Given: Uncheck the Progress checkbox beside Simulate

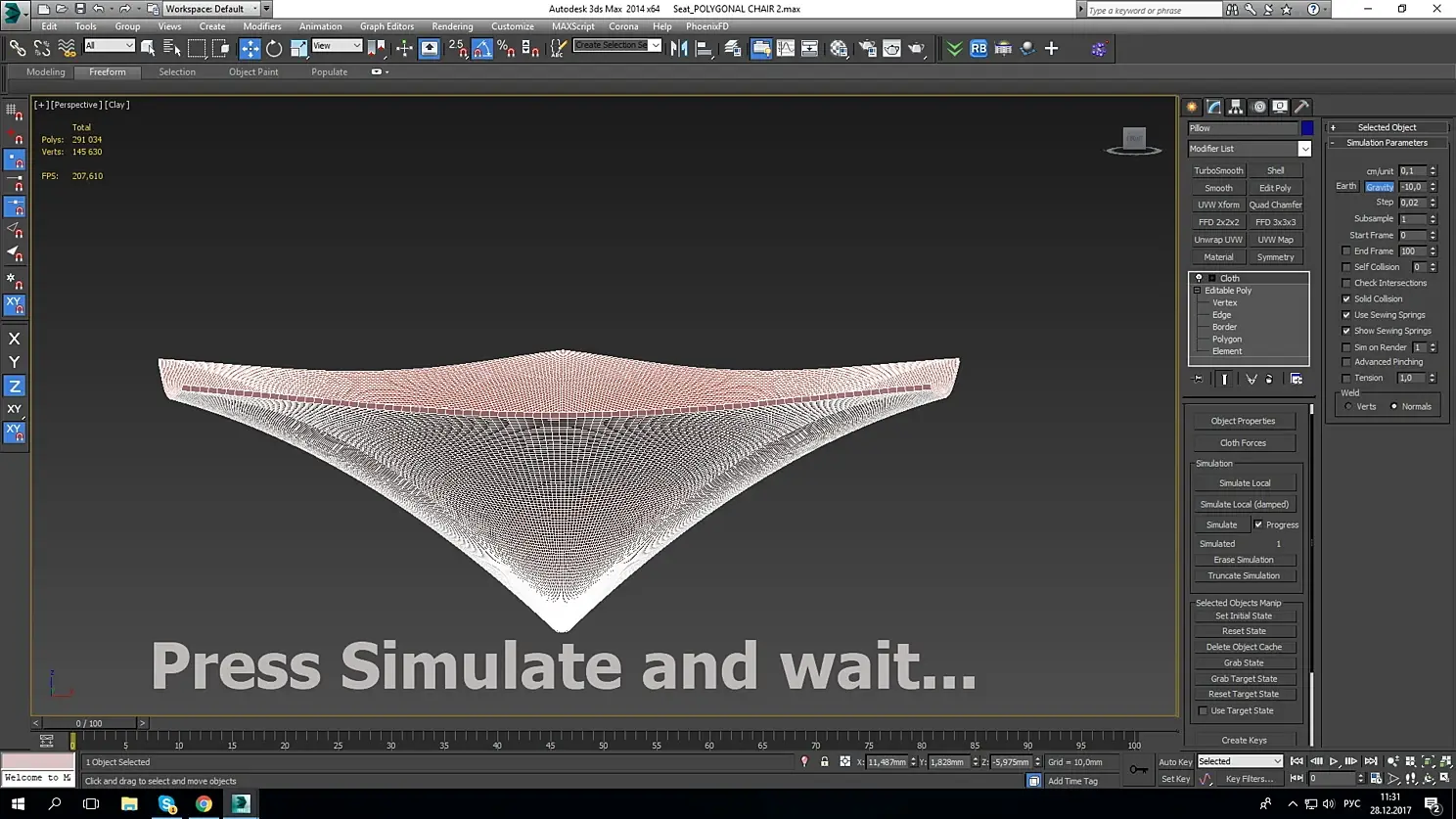Looking at the screenshot, I should (1258, 524).
